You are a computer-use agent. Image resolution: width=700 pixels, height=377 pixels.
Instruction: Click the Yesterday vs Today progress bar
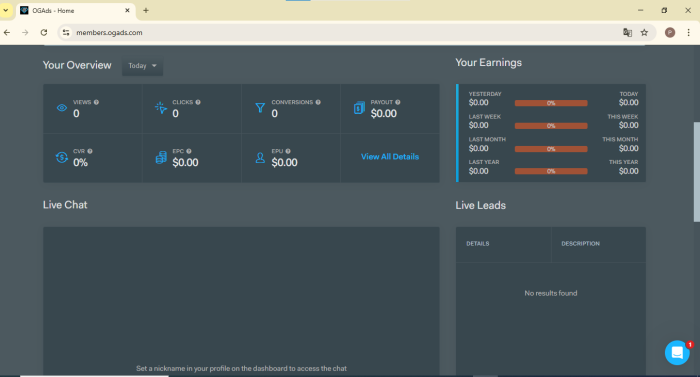click(x=551, y=103)
